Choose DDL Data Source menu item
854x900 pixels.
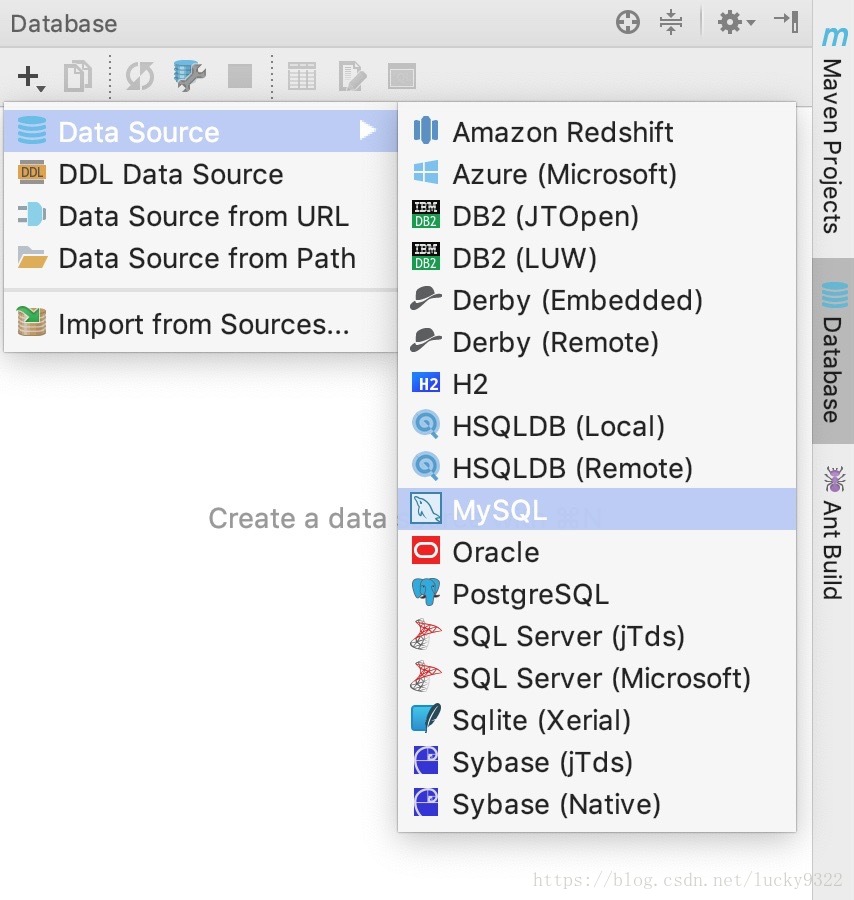pos(201,174)
